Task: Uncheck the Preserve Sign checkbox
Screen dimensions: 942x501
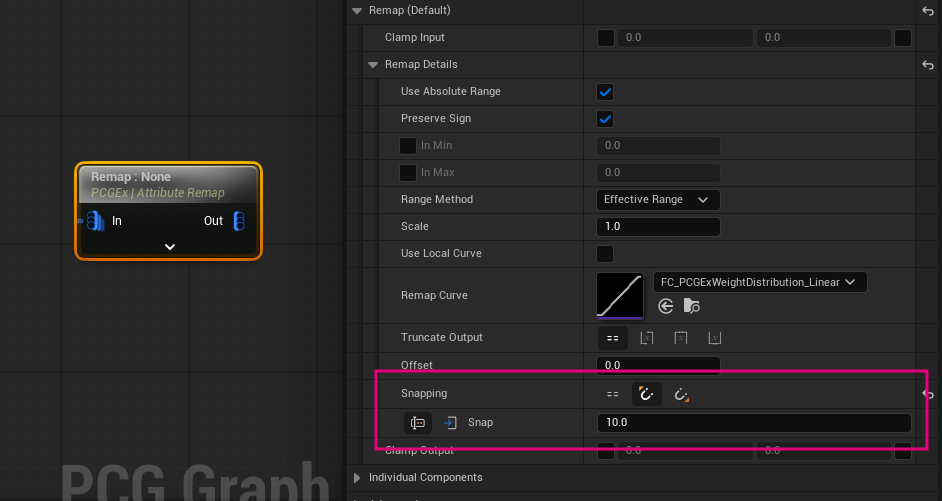Action: [x=605, y=119]
